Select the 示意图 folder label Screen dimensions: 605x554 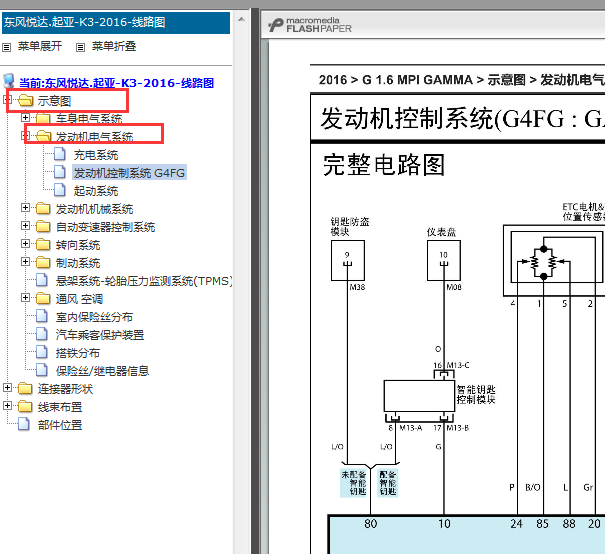point(54,101)
